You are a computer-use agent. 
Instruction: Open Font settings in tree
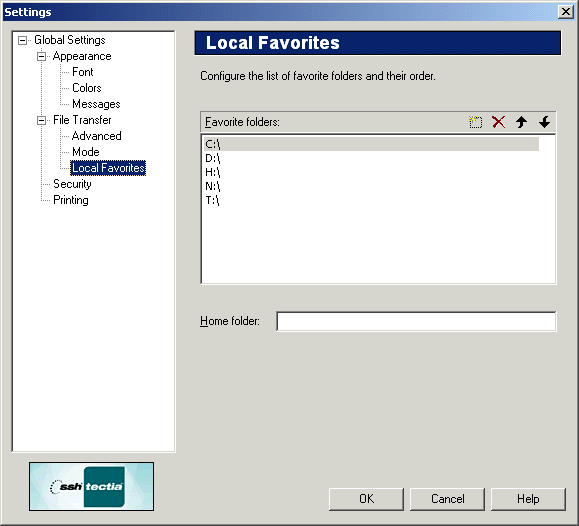point(83,72)
